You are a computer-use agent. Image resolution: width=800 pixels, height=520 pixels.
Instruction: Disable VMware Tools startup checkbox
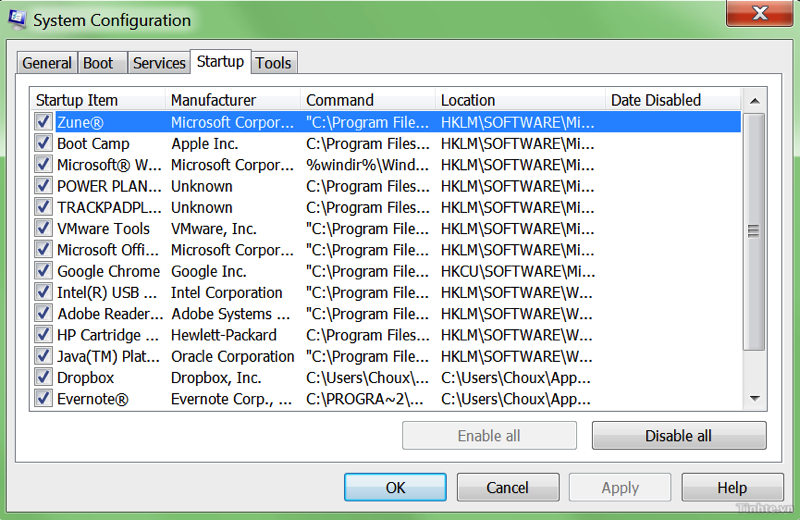pyautogui.click(x=43, y=228)
